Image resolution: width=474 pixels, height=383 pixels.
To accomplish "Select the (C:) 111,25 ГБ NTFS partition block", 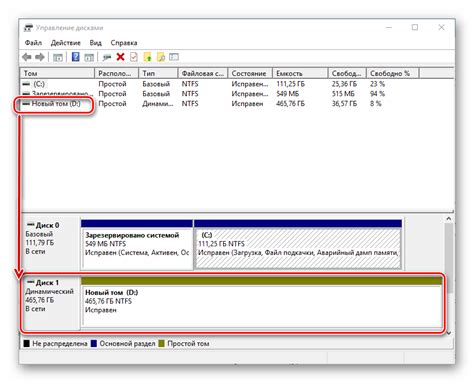I will 298,245.
